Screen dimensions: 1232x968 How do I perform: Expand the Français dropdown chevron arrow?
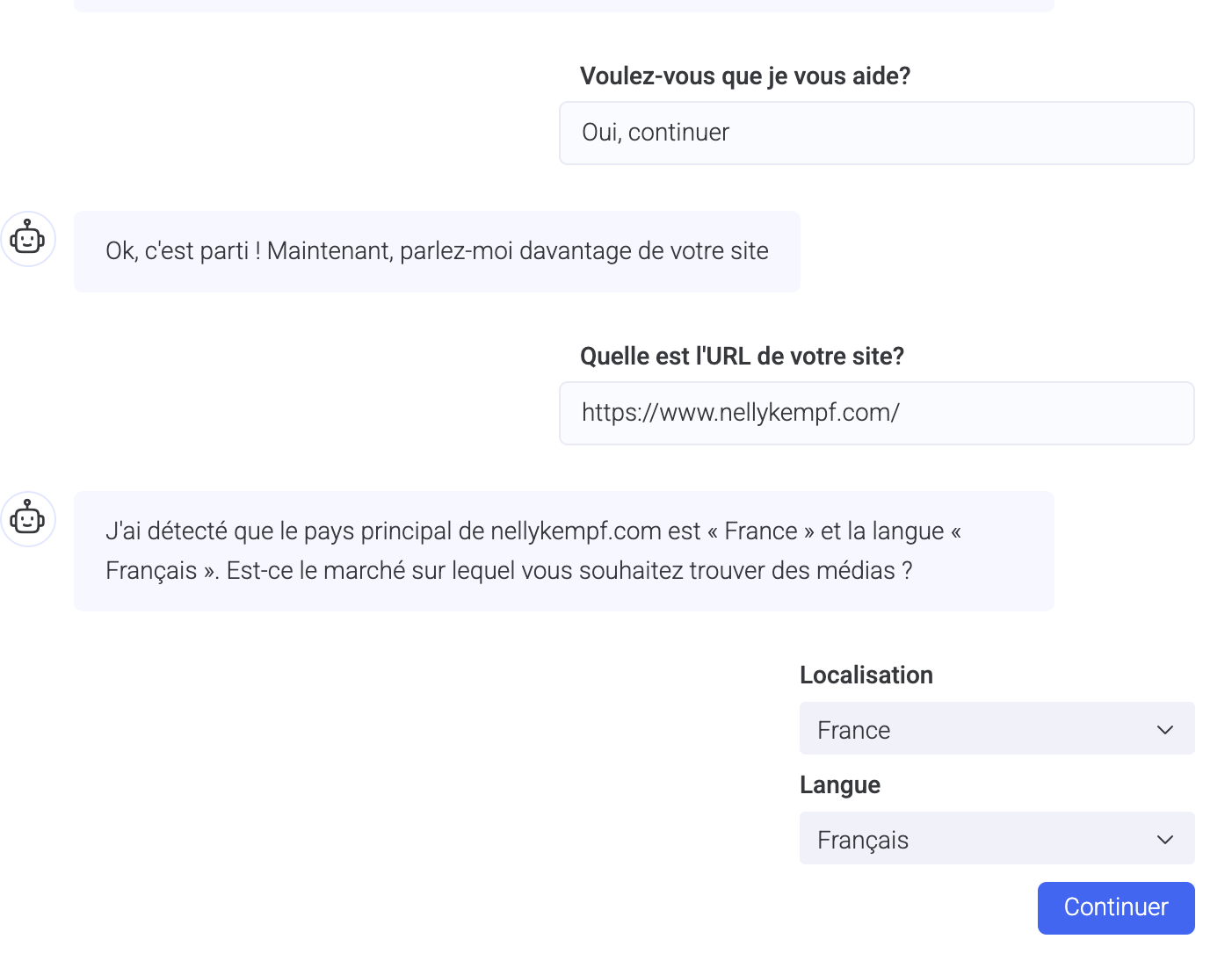pyautogui.click(x=1165, y=840)
